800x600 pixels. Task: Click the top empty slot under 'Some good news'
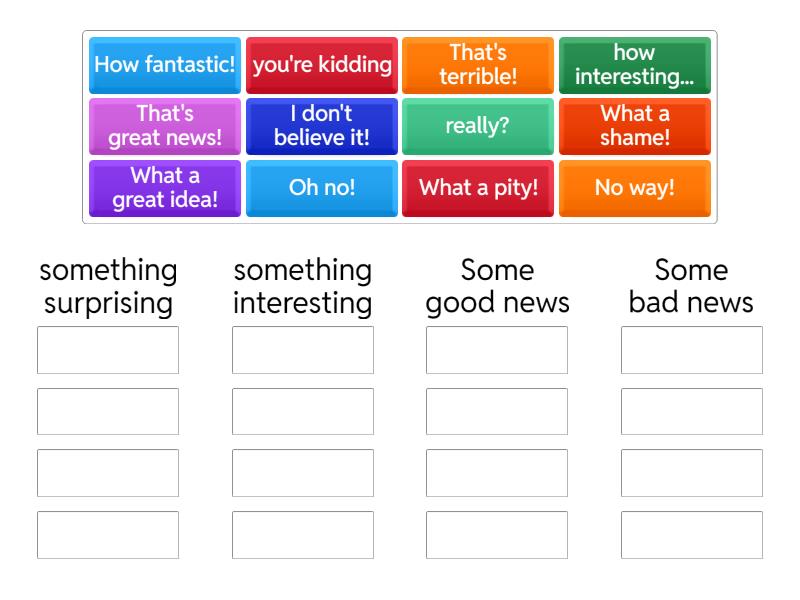(497, 350)
